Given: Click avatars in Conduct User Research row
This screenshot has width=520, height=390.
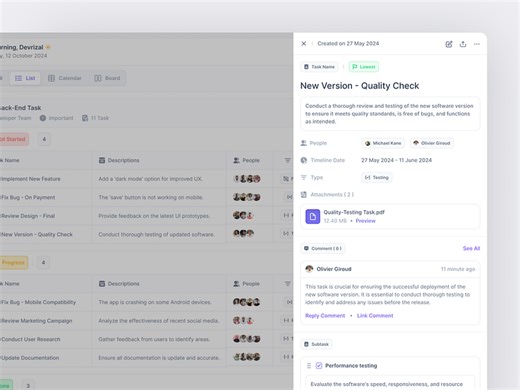Looking at the screenshot, I should (x=247, y=339).
